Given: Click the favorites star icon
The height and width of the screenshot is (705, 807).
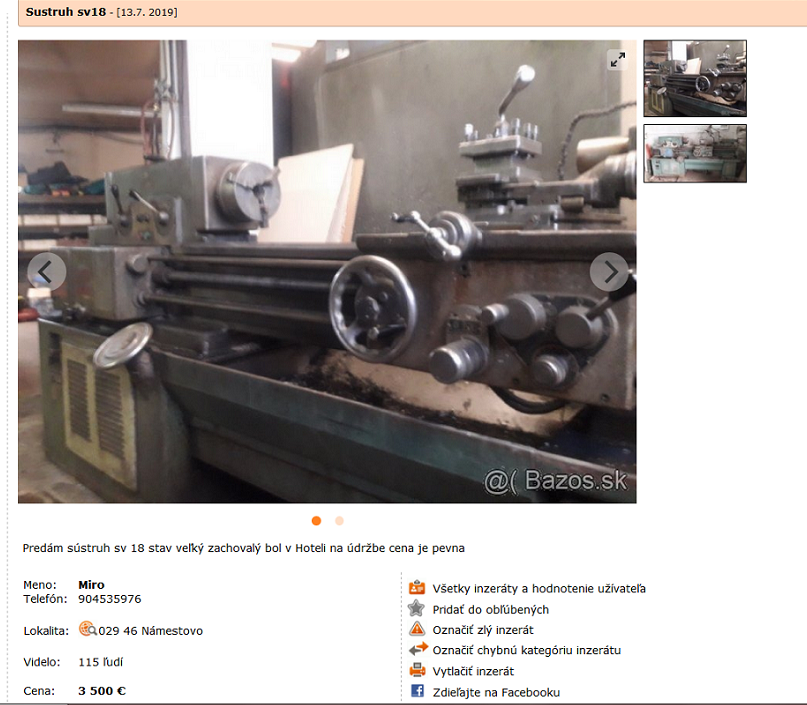Looking at the screenshot, I should tap(417, 609).
